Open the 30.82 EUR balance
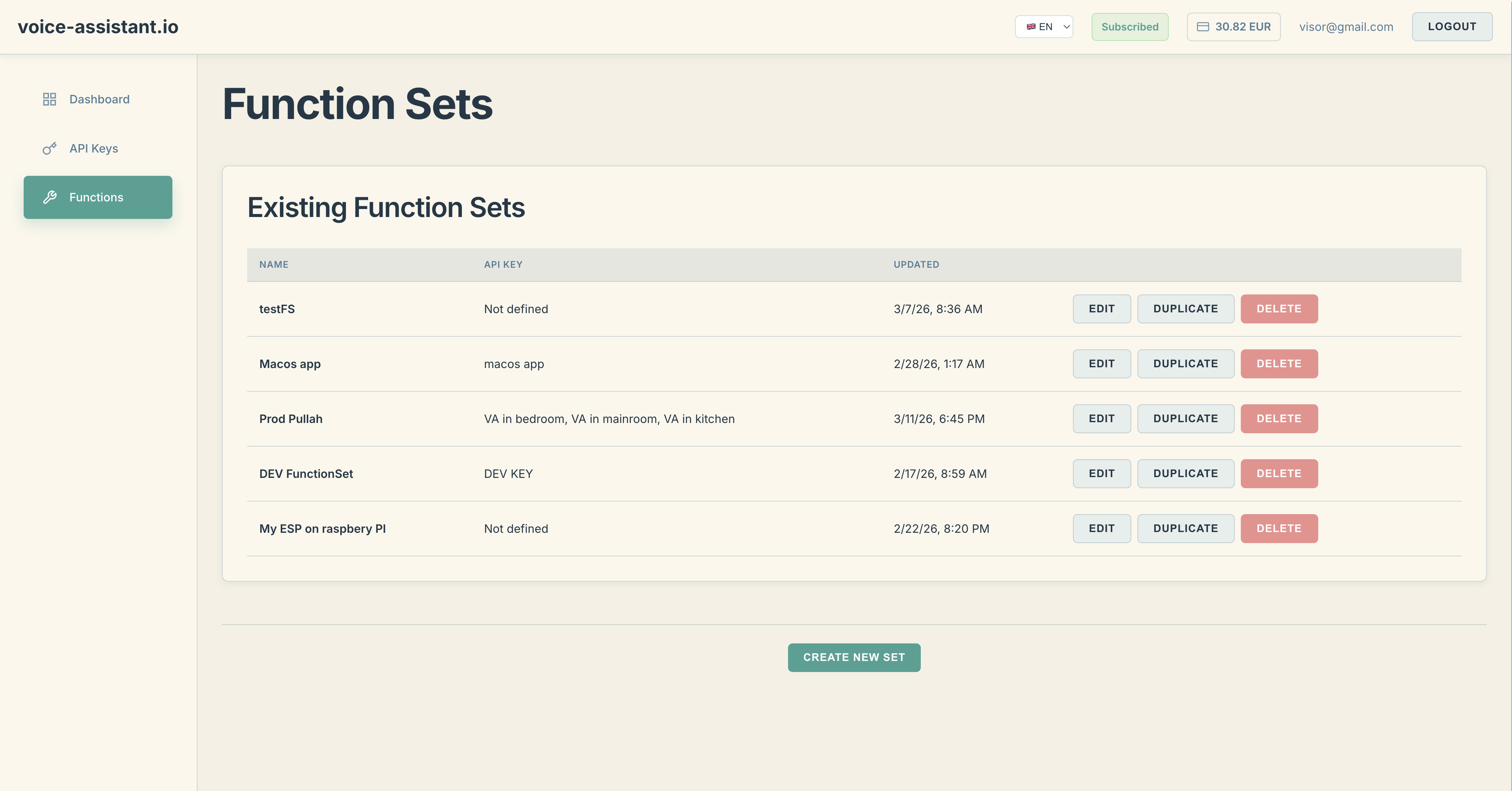1512x791 pixels. (1242, 27)
